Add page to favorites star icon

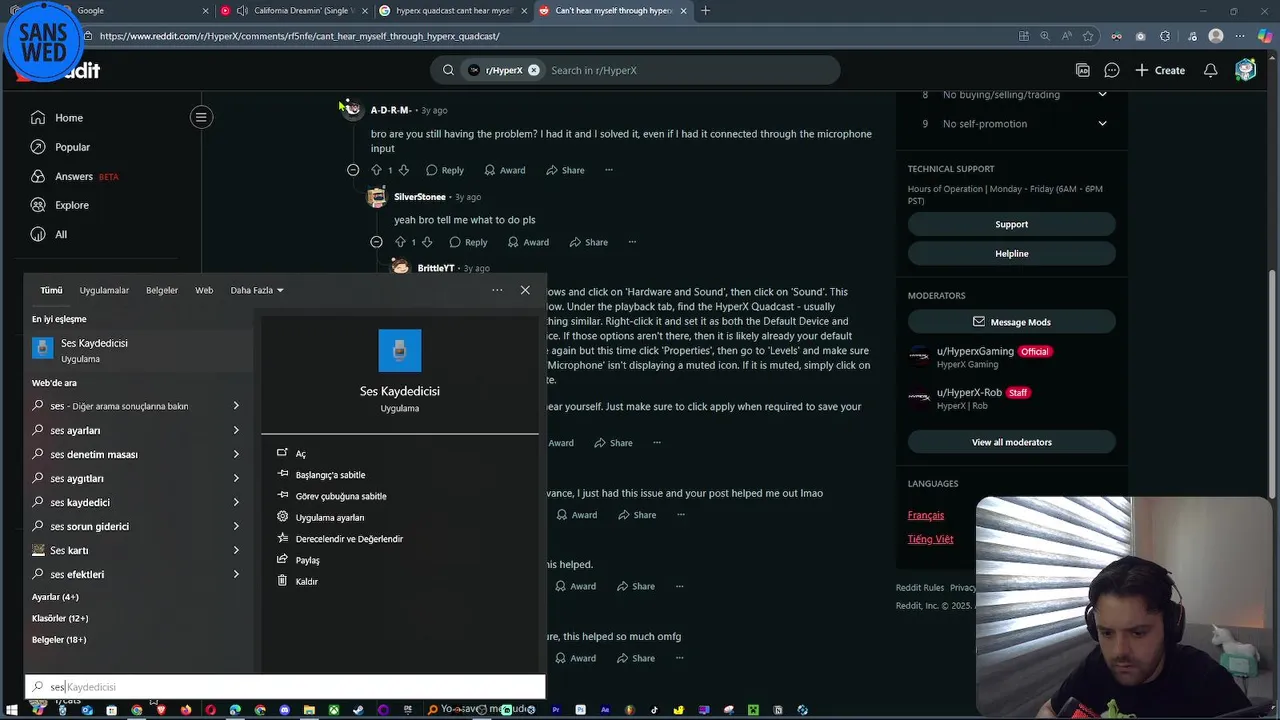tap(1088, 36)
